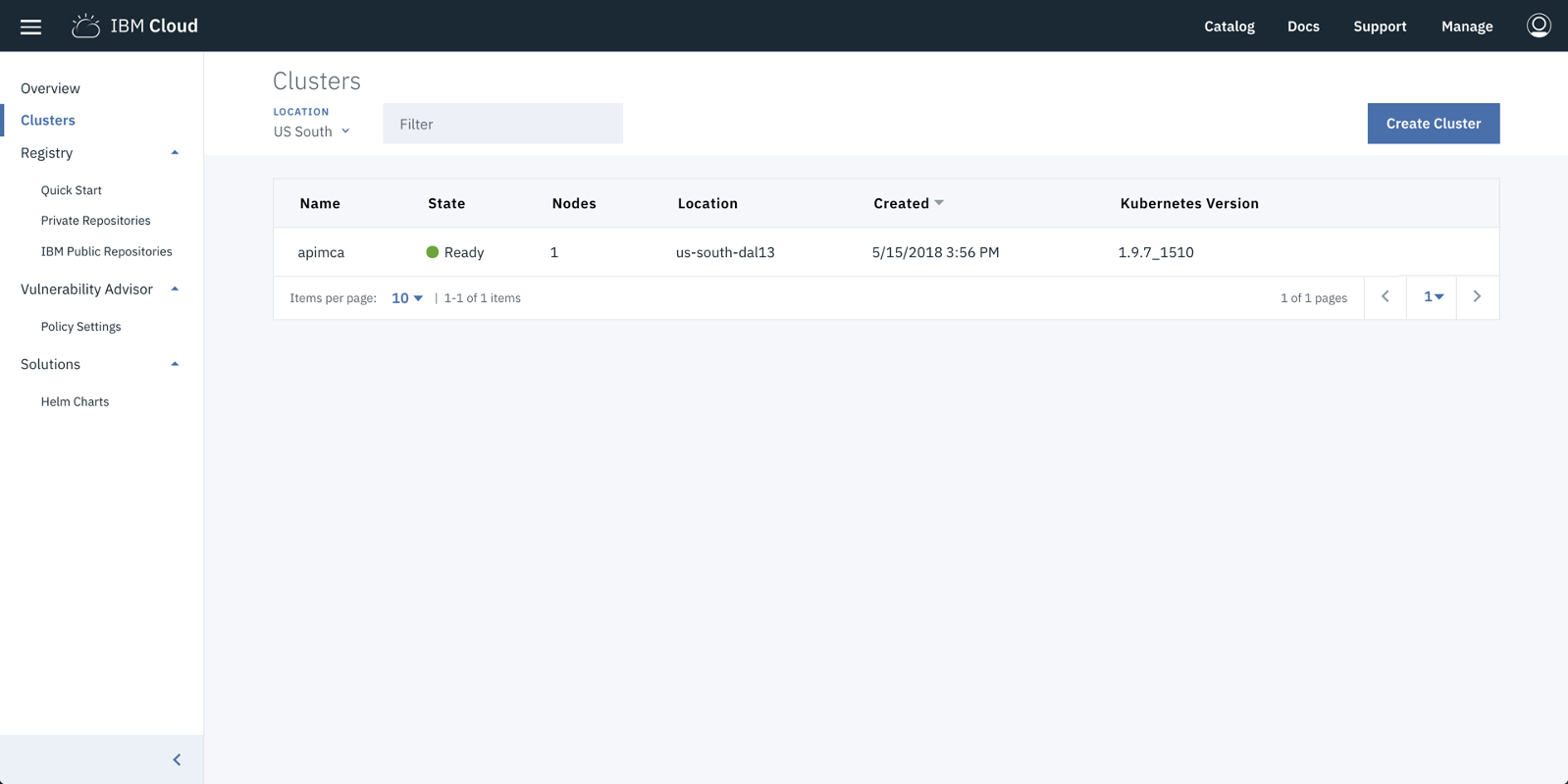This screenshot has height=784, width=1568.
Task: Click the 5/15/2018 3:56 PM date cell
Action: 935,252
